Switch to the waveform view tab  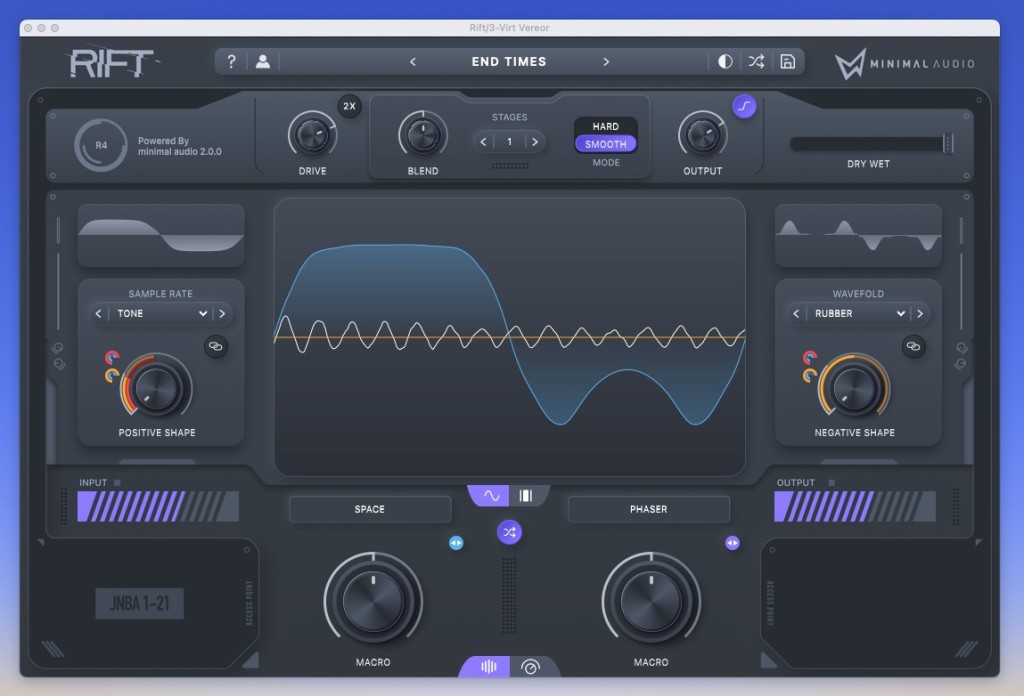click(x=491, y=495)
